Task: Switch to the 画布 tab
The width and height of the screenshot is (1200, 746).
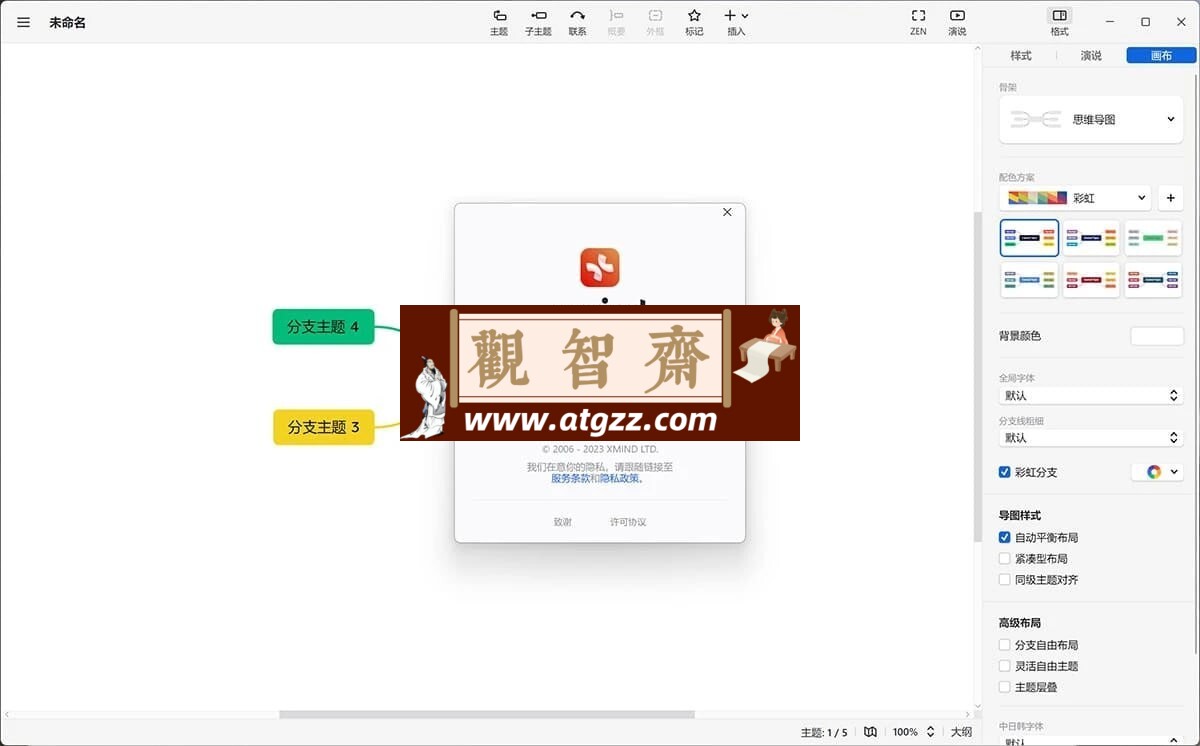Action: click(x=1161, y=56)
